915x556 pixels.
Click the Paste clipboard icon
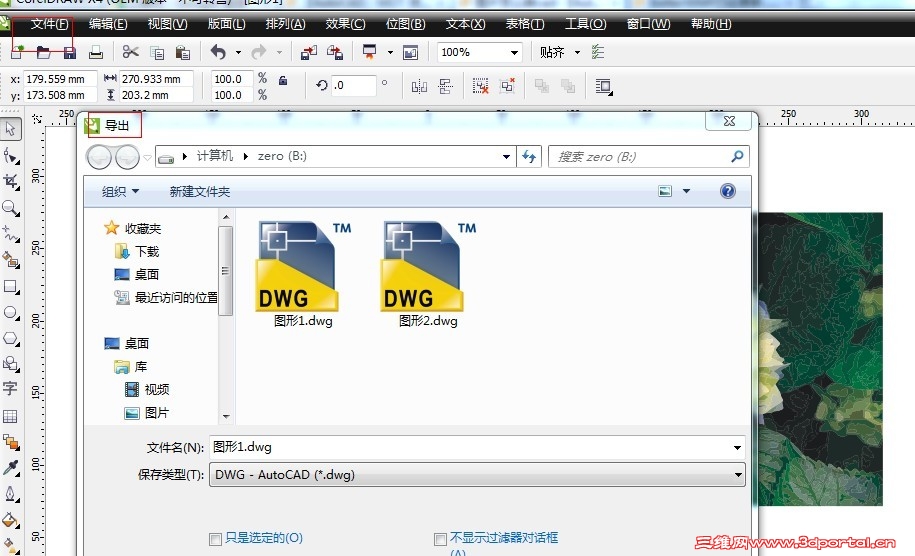tap(183, 53)
